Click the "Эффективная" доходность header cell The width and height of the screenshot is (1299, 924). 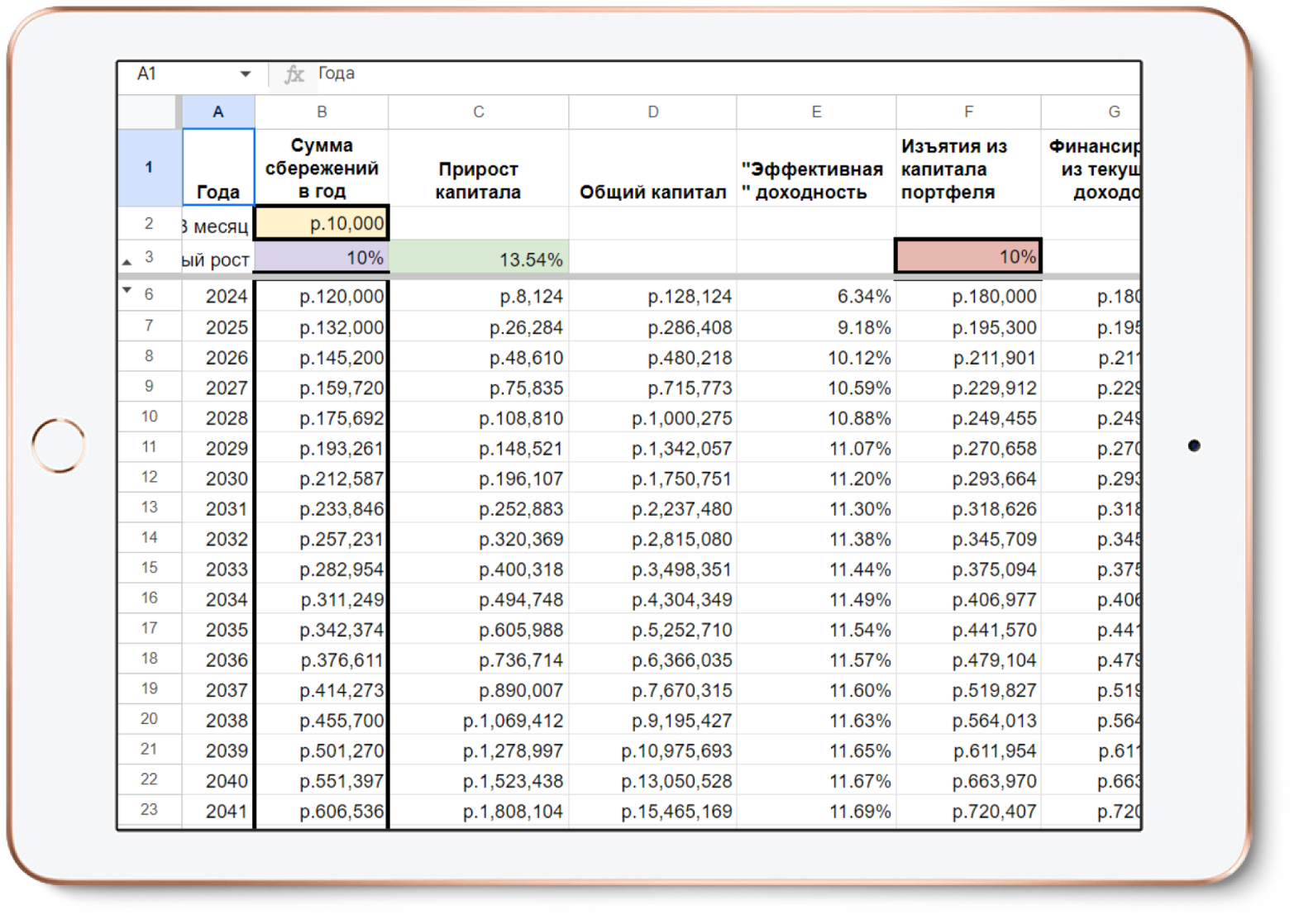(x=816, y=168)
